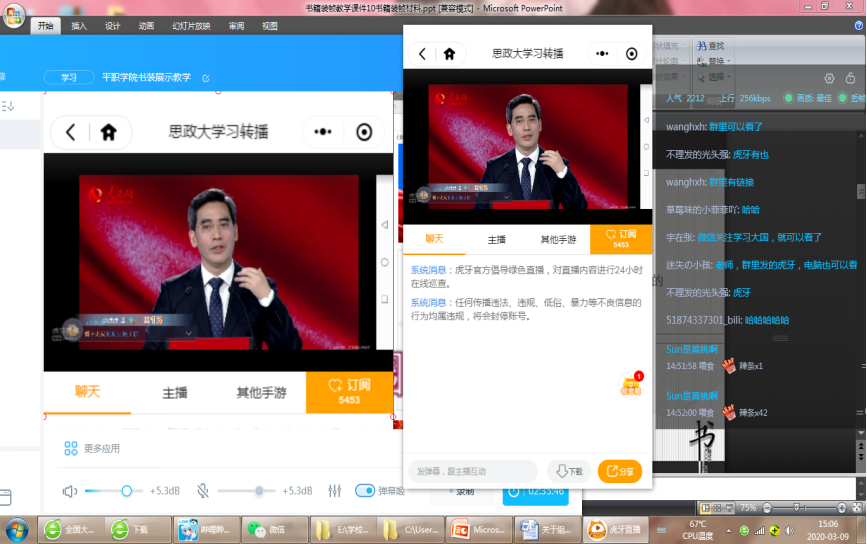Viewport: 867px width, 544px height.
Task: Open the 幻灯片放映 ribbon tab
Action: point(191,26)
